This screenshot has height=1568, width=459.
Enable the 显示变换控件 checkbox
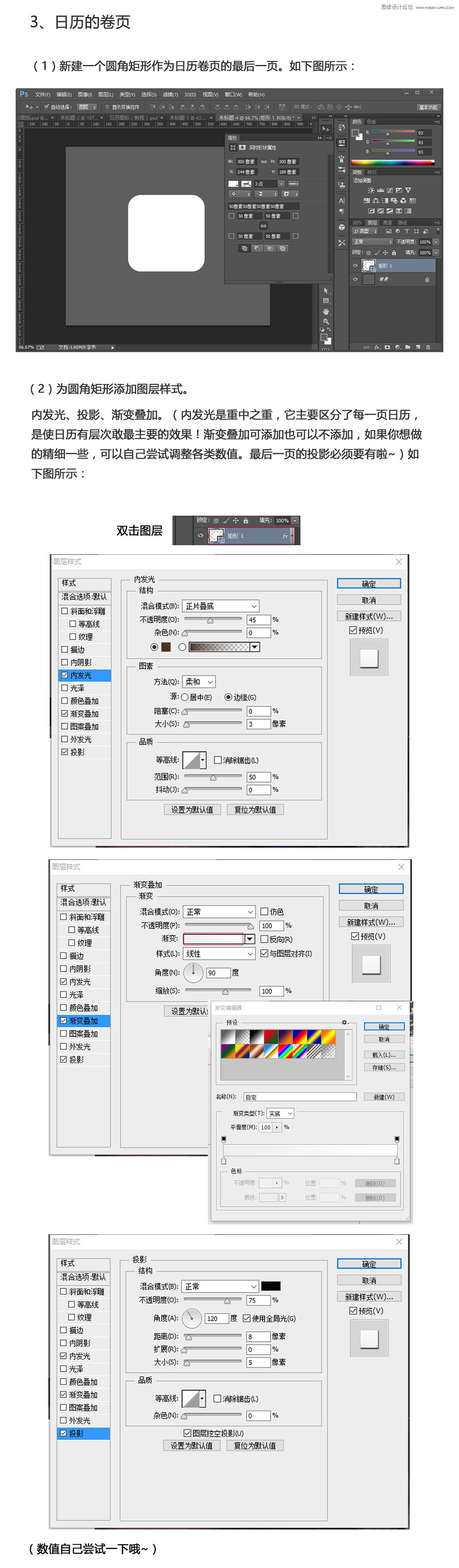click(108, 107)
